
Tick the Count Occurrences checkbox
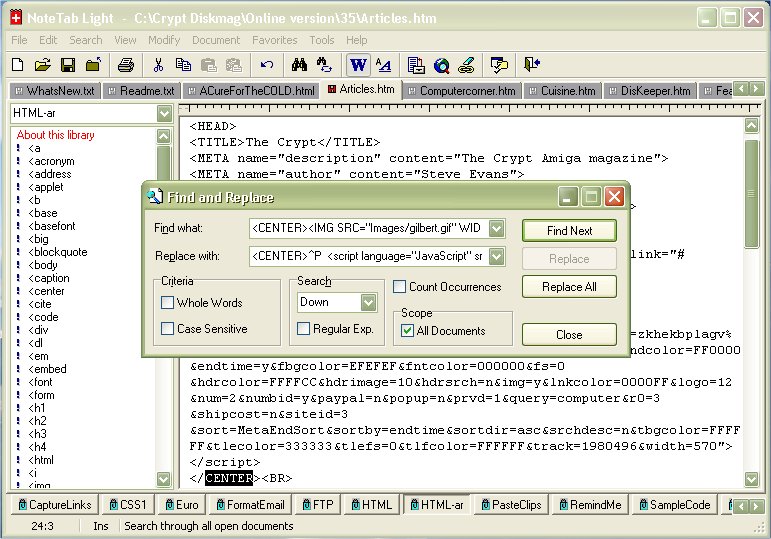(399, 287)
